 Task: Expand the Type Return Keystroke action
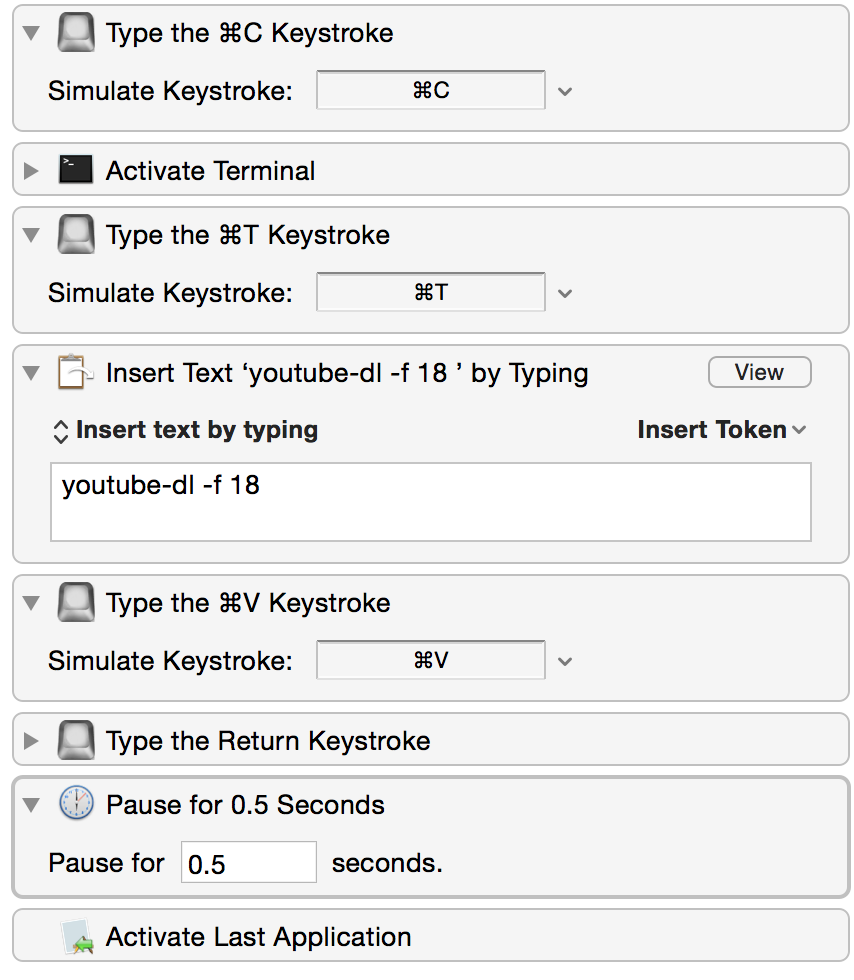click(x=31, y=741)
